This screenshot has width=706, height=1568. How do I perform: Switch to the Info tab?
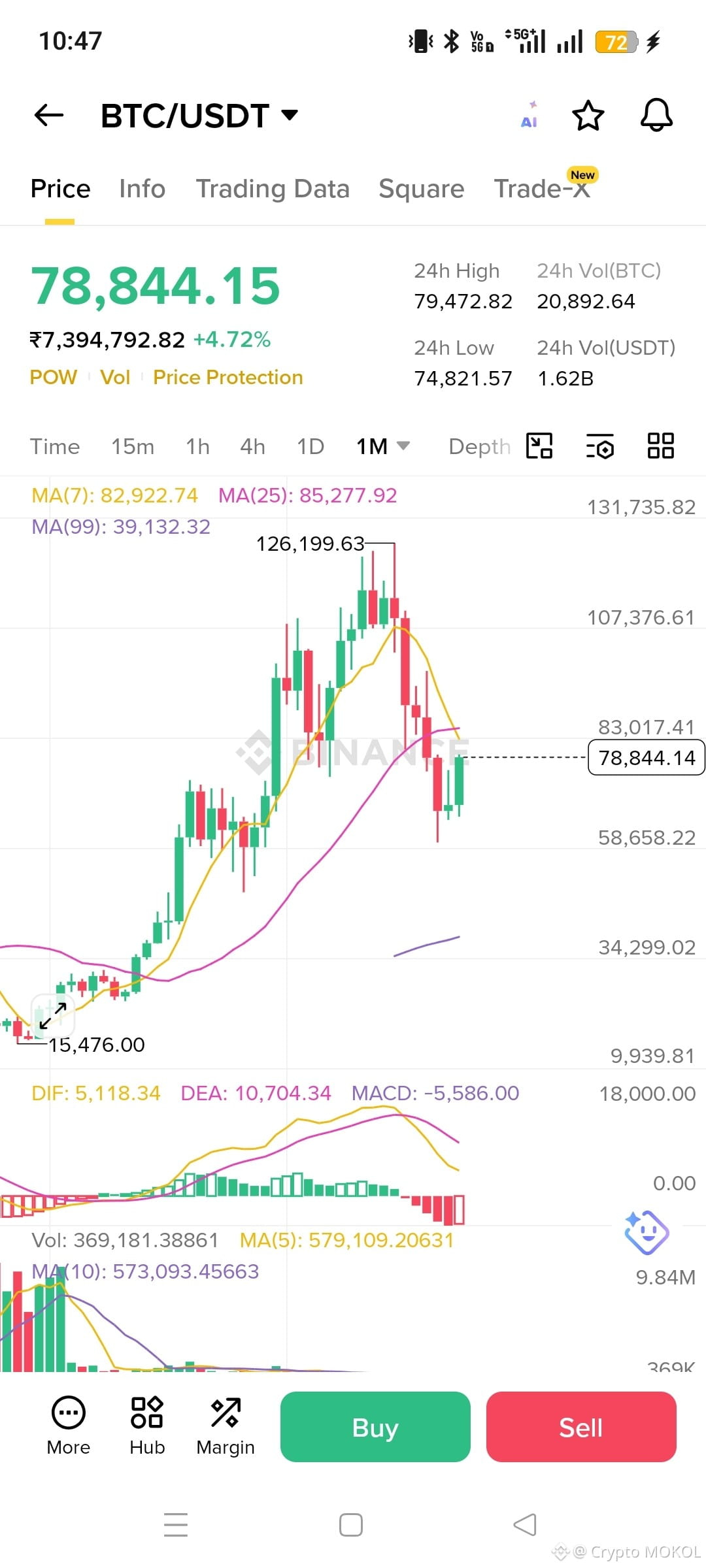click(x=142, y=189)
